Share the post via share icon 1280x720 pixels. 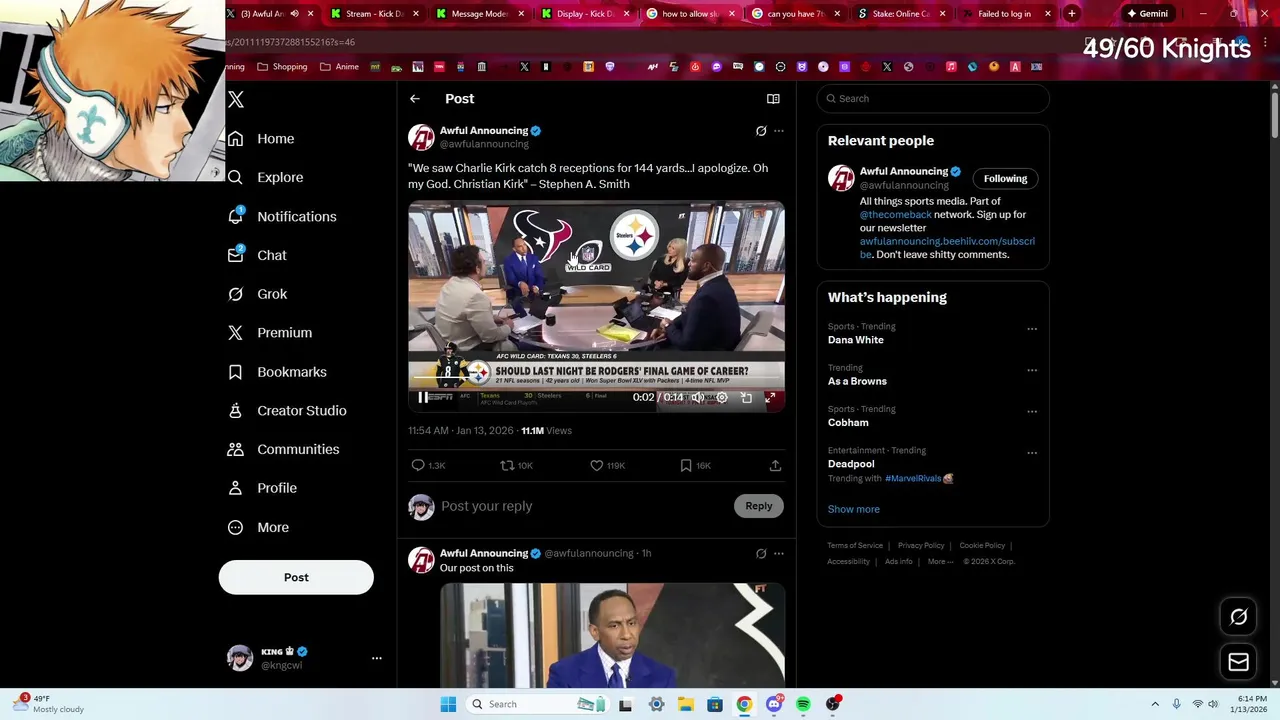[775, 466]
